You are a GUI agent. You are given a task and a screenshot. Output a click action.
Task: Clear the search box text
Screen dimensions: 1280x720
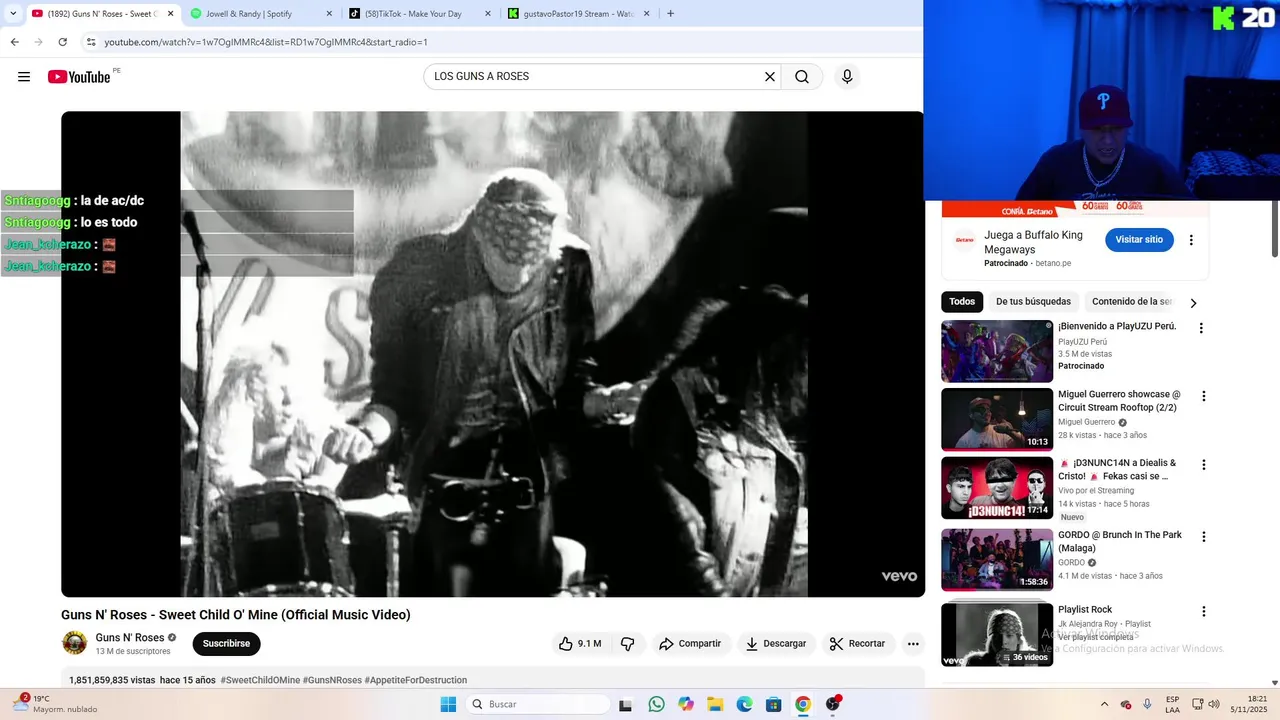coord(770,77)
